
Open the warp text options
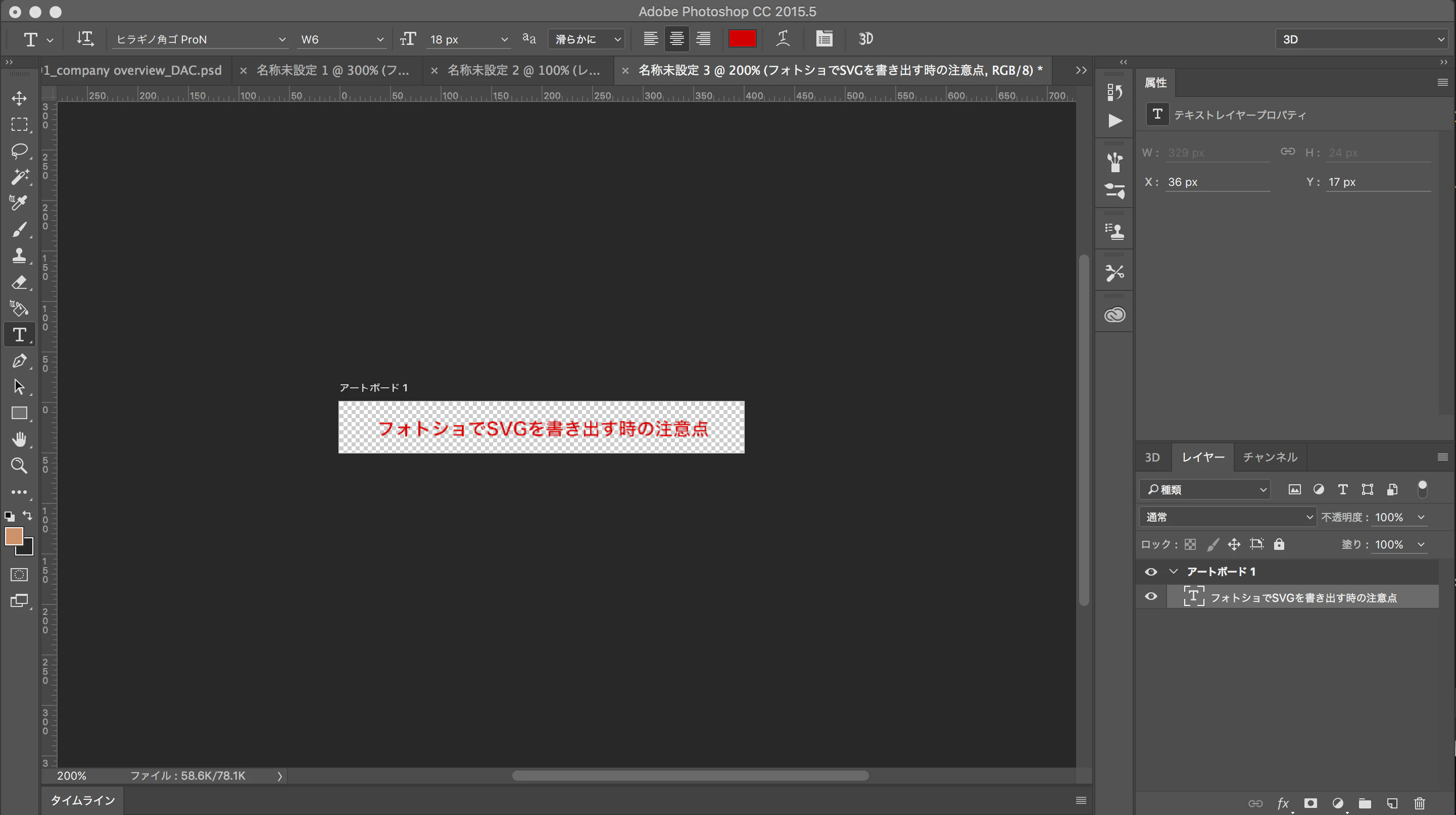(x=783, y=38)
